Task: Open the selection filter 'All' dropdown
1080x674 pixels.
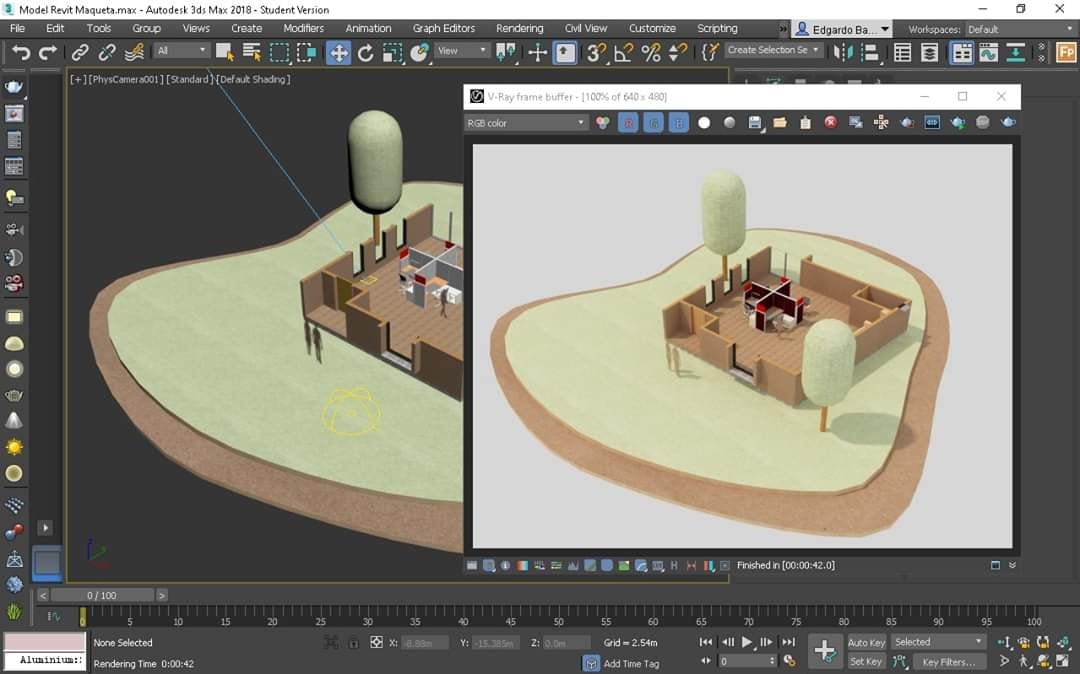Action: [182, 50]
